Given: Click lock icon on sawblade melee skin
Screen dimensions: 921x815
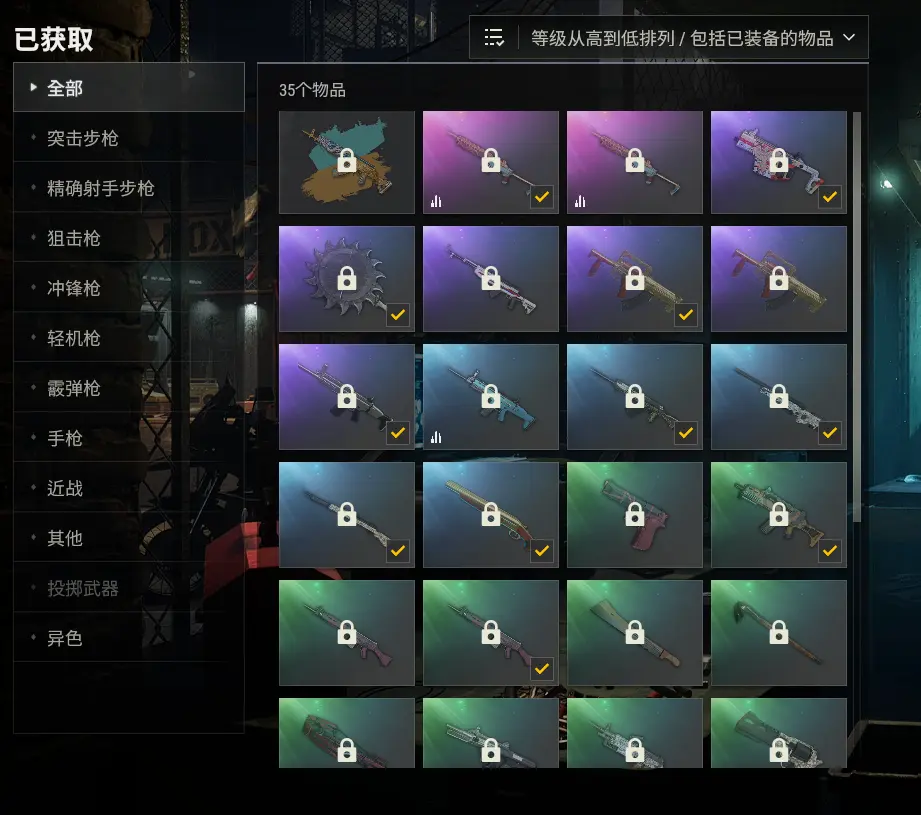Looking at the screenshot, I should pos(347,278).
